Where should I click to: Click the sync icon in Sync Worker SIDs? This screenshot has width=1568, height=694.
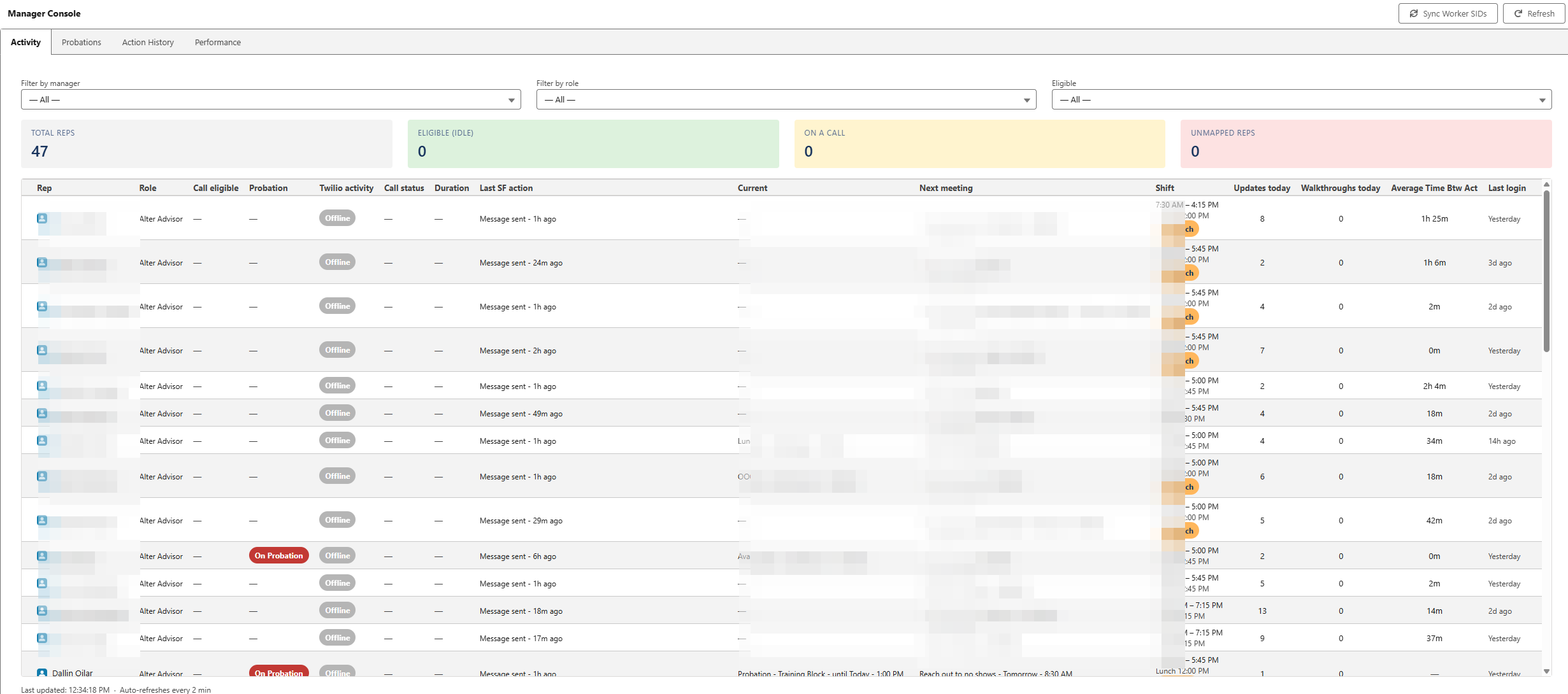point(1414,13)
